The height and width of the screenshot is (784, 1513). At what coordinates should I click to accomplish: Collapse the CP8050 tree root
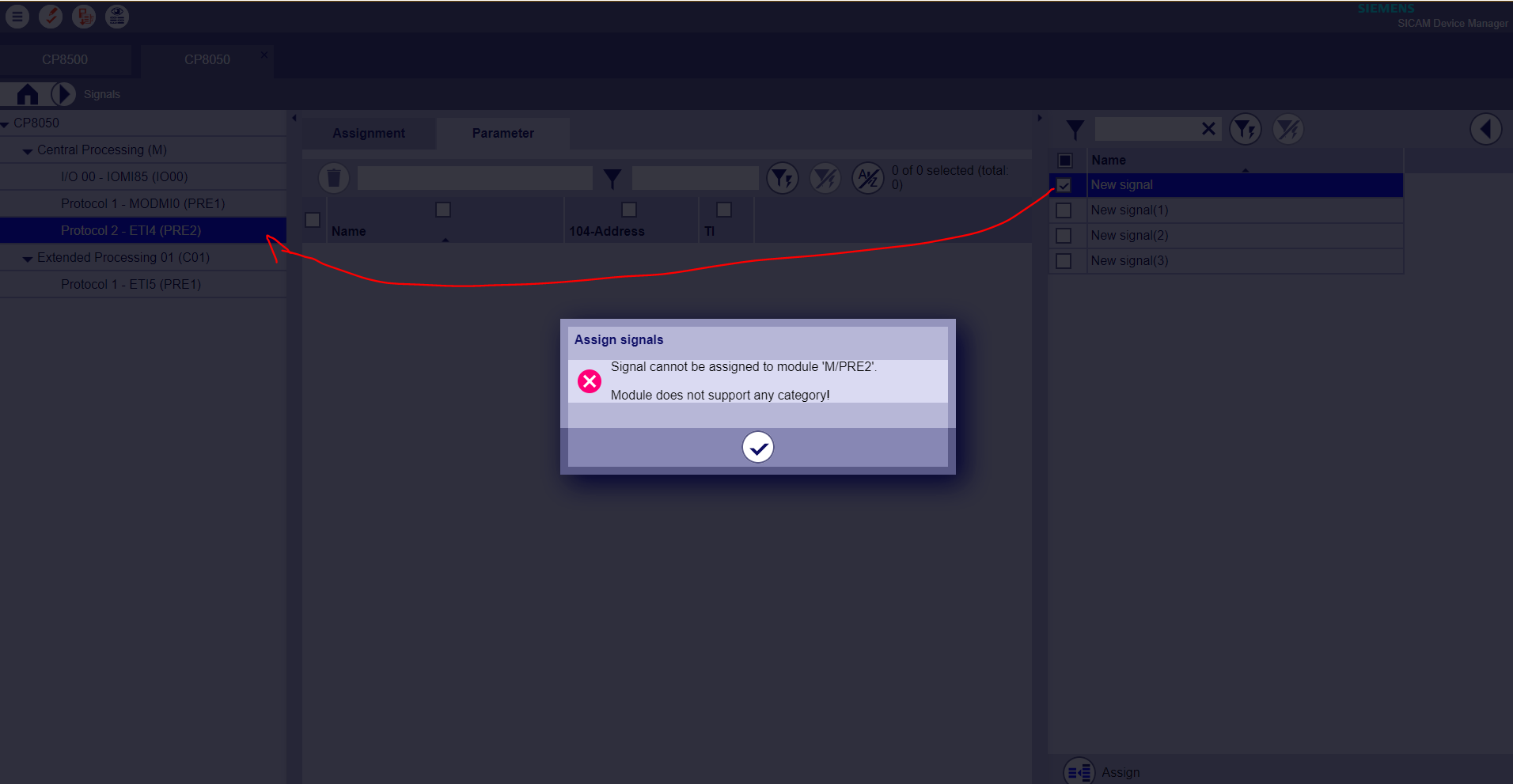coord(6,124)
